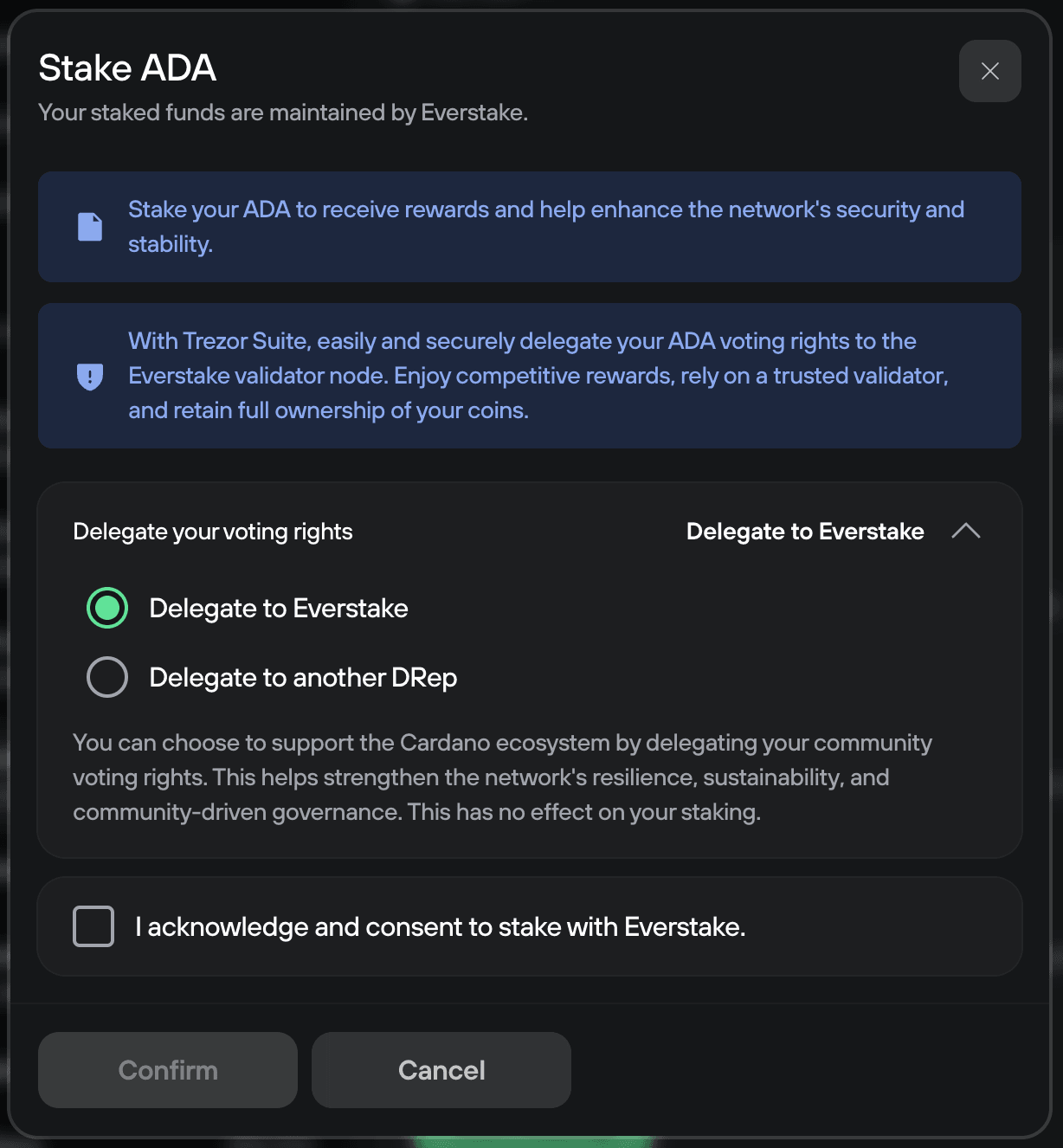Click the document info icon beside staking description
The image size is (1063, 1148).
(90, 226)
